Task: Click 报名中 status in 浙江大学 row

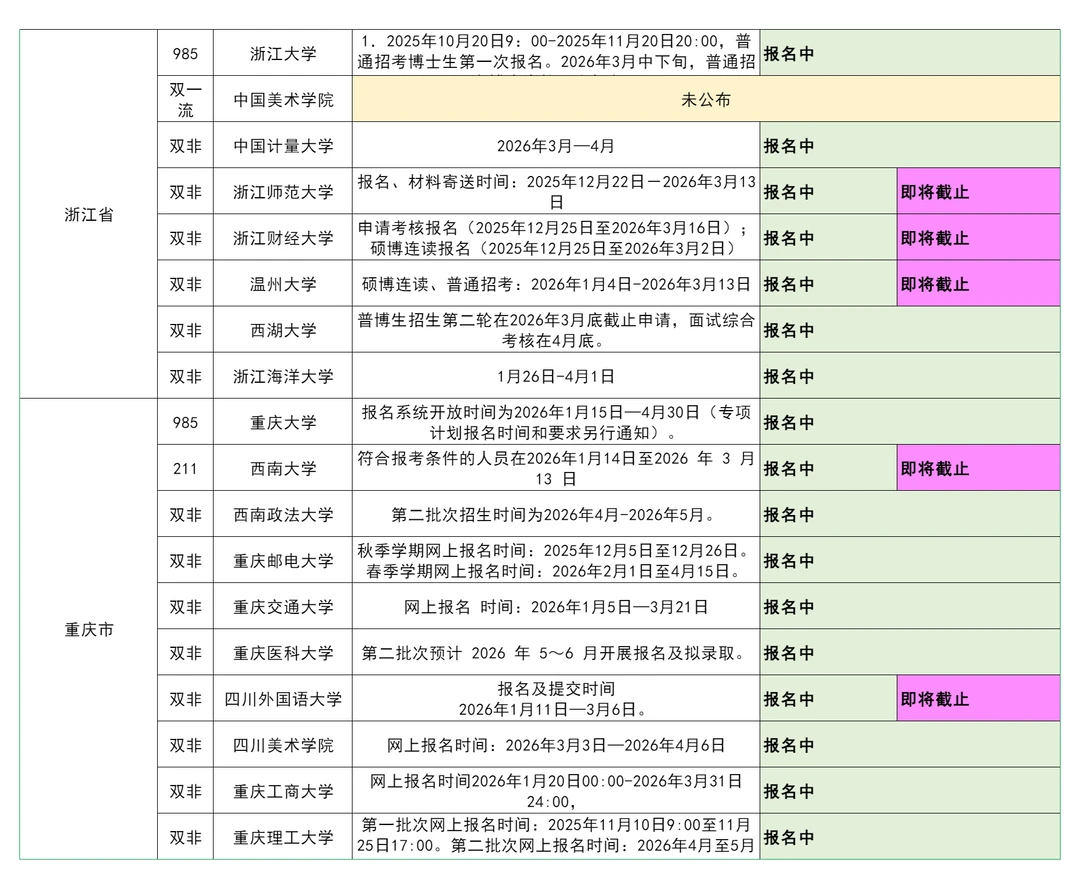Action: coord(910,53)
